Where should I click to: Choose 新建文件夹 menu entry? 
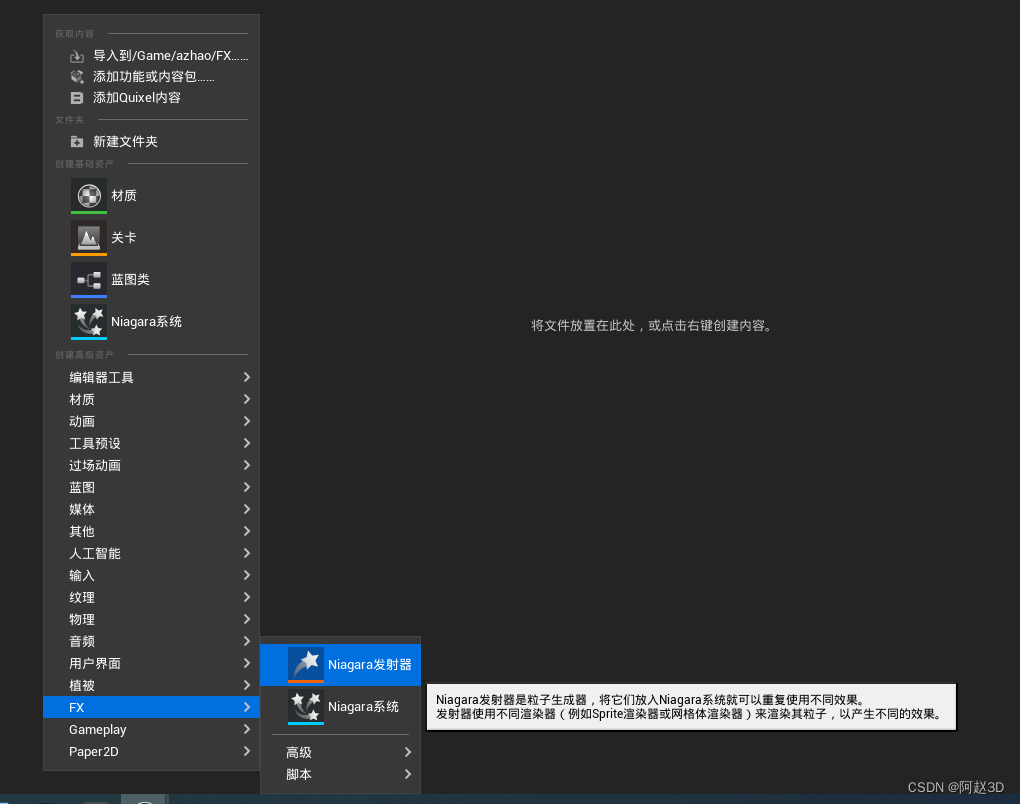(152, 142)
